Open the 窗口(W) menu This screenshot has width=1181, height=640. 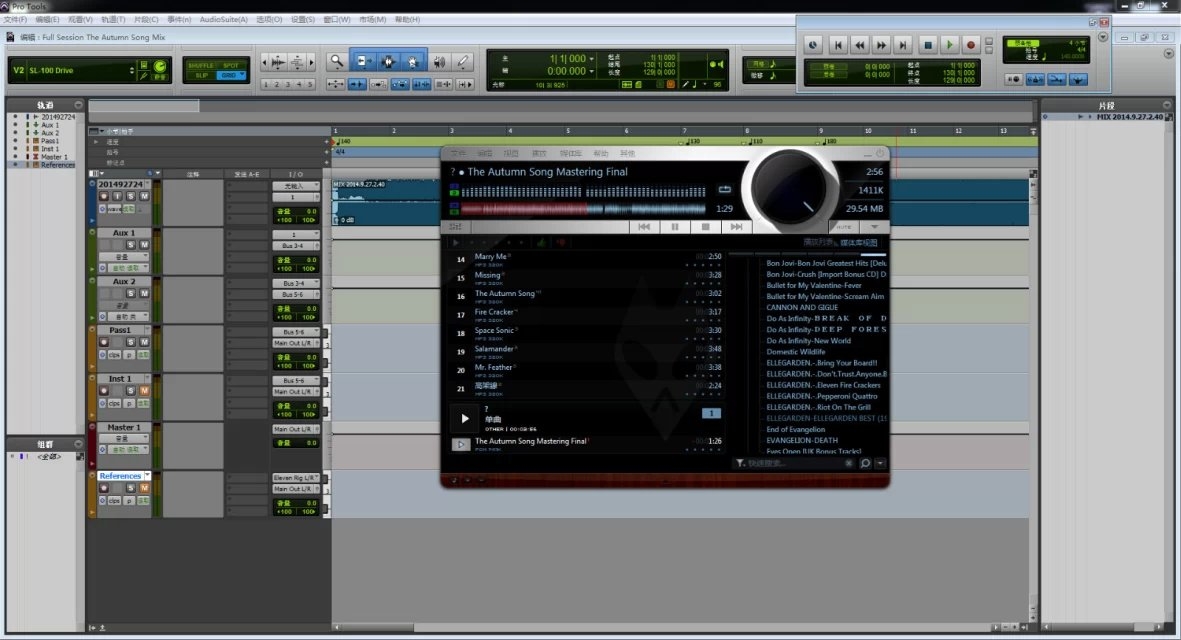tap(337, 20)
